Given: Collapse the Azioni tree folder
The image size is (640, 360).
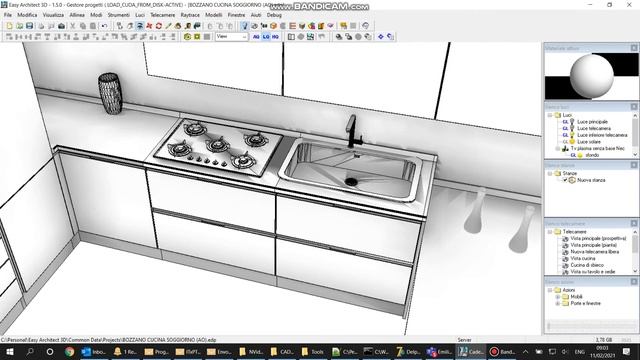Looking at the screenshot, I should click(x=550, y=290).
